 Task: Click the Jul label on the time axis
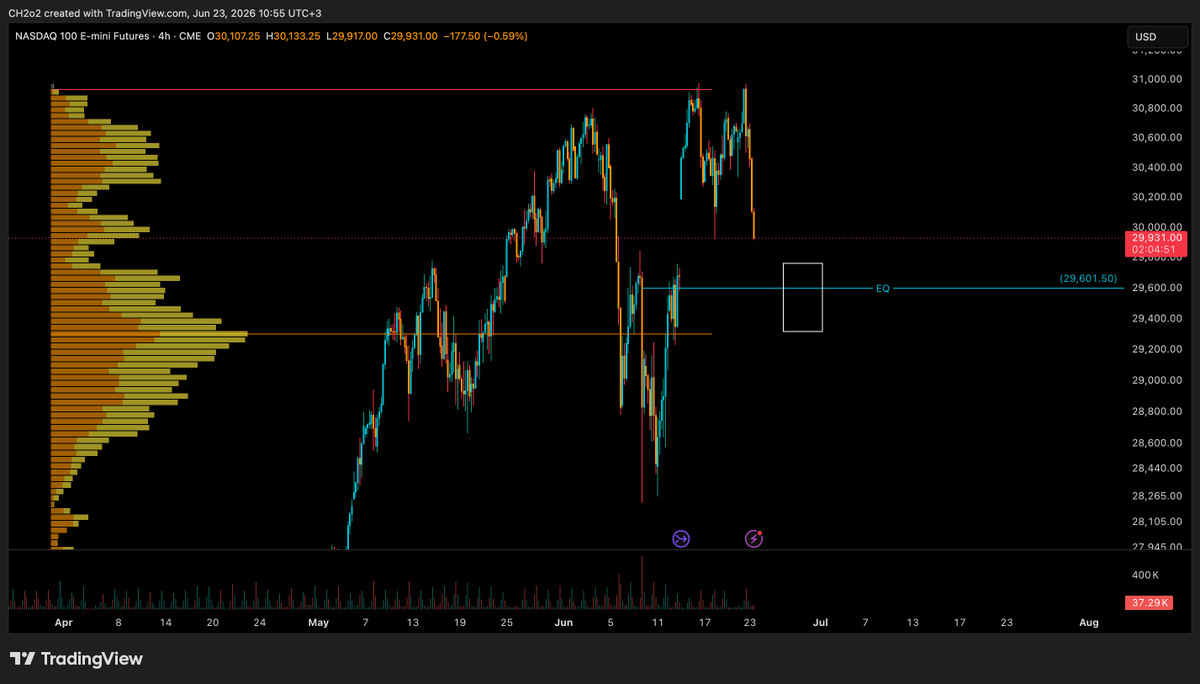tap(820, 622)
